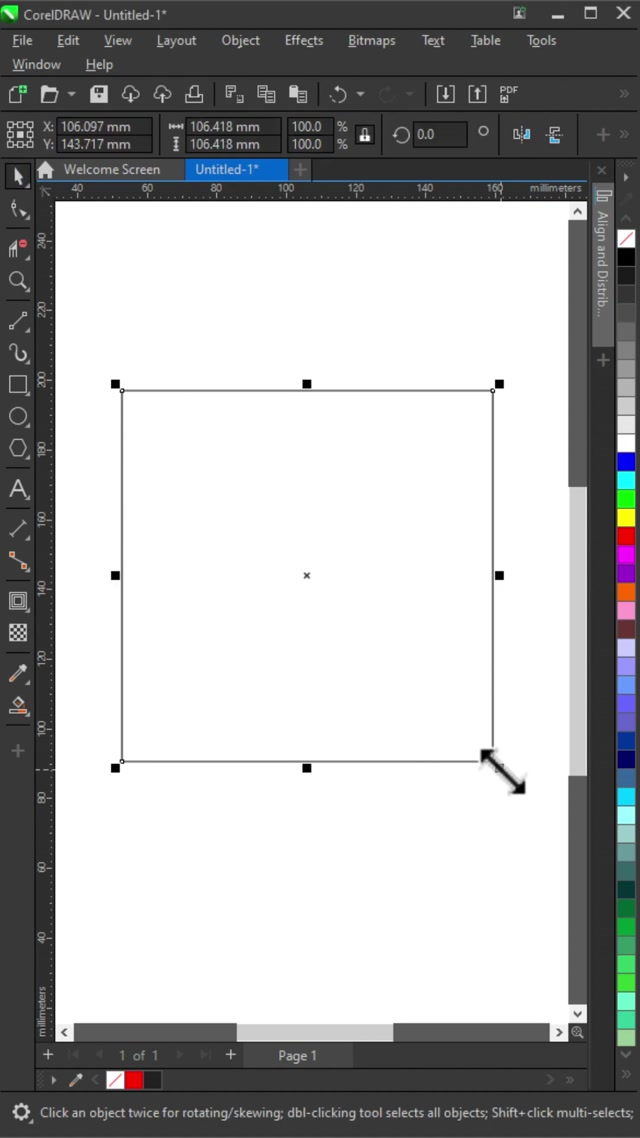Click the new document plus tab button
Image resolution: width=640 pixels, height=1138 pixels.
(x=300, y=169)
